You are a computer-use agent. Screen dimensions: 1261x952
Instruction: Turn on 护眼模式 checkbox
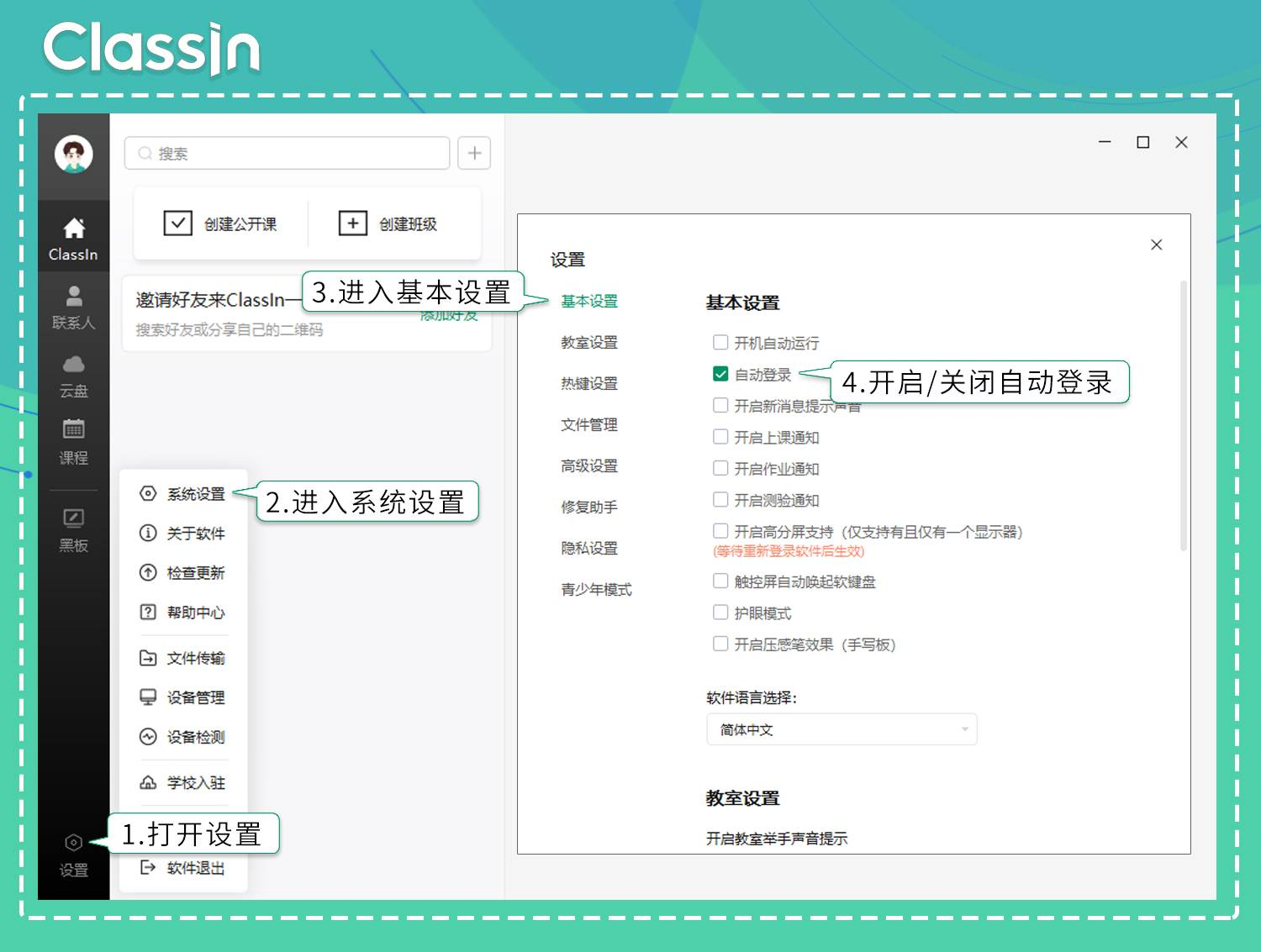click(720, 612)
